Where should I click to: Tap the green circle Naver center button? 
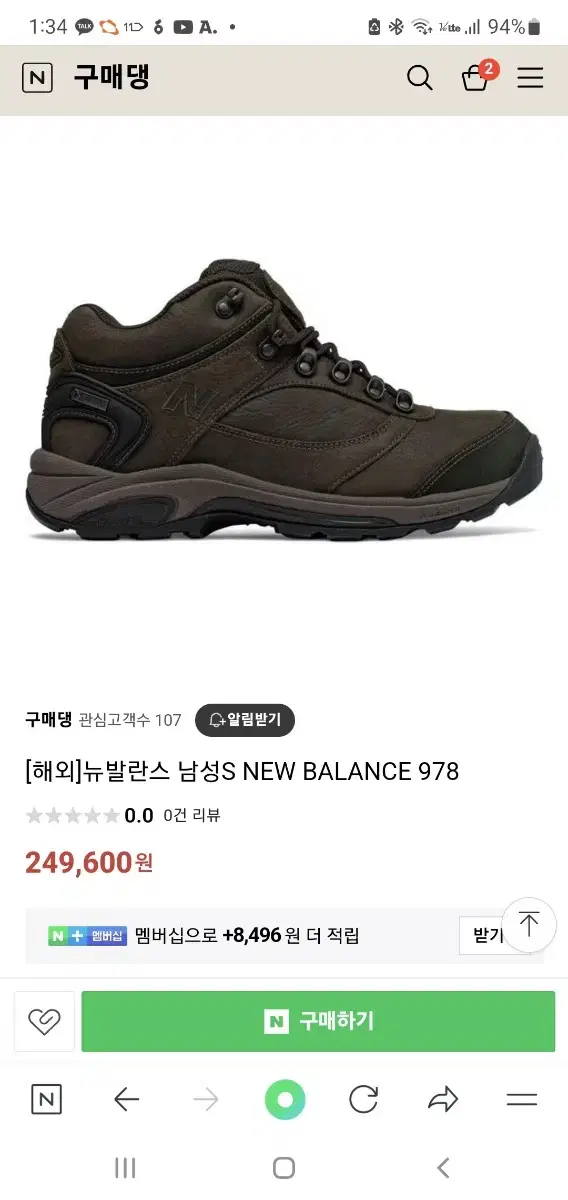[284, 1100]
